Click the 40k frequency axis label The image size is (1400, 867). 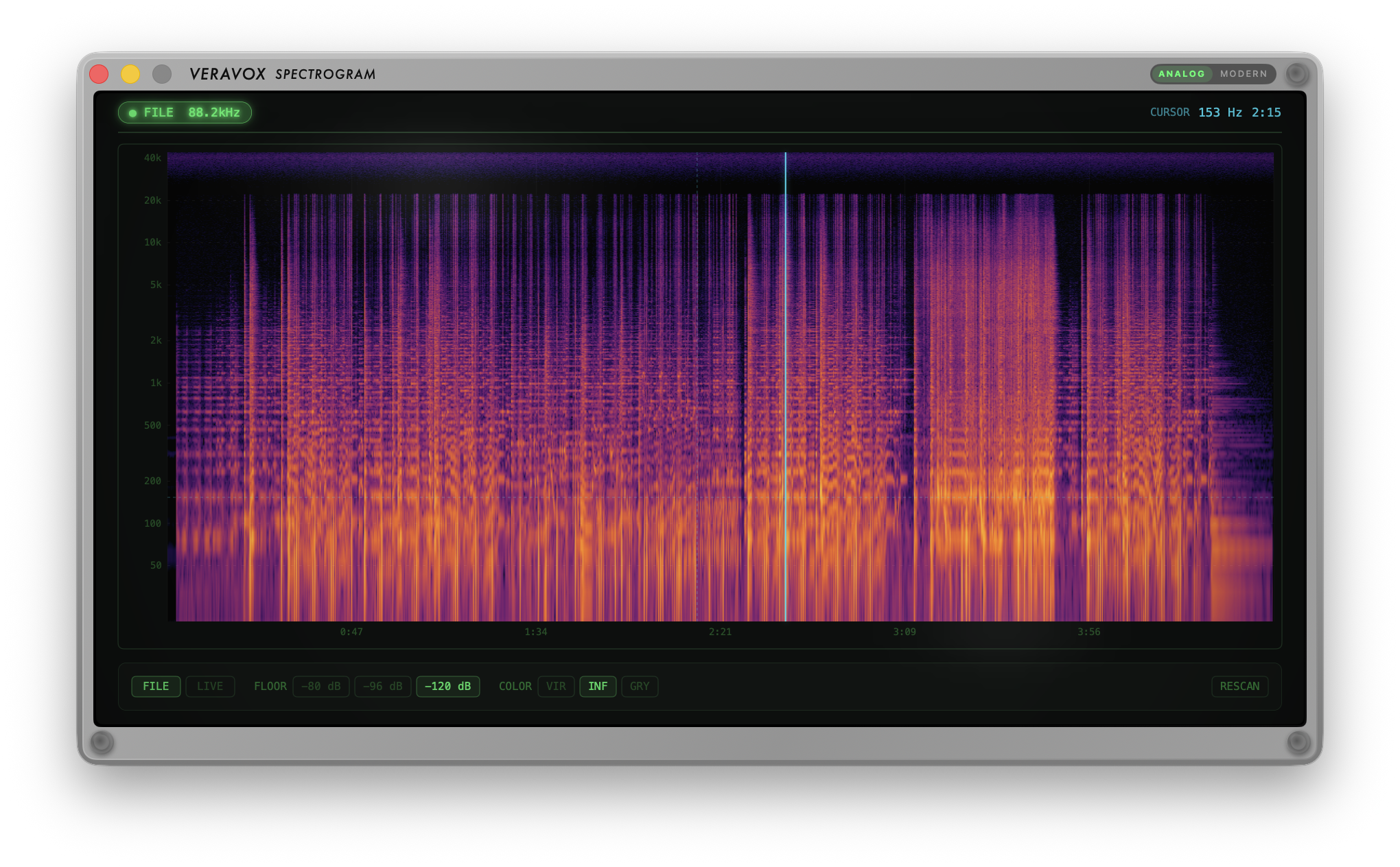[152, 158]
